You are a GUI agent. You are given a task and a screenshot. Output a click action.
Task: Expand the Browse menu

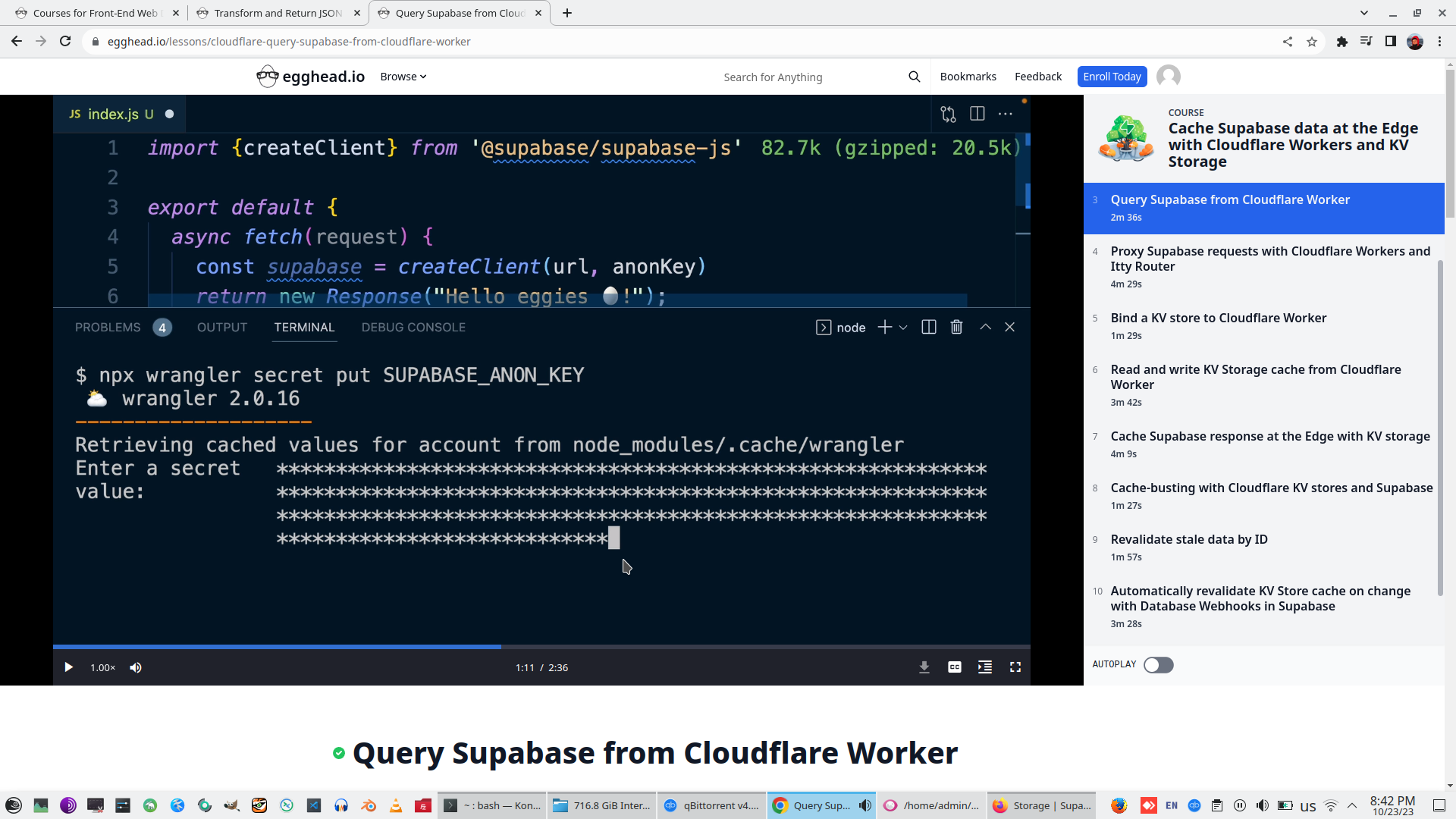403,77
